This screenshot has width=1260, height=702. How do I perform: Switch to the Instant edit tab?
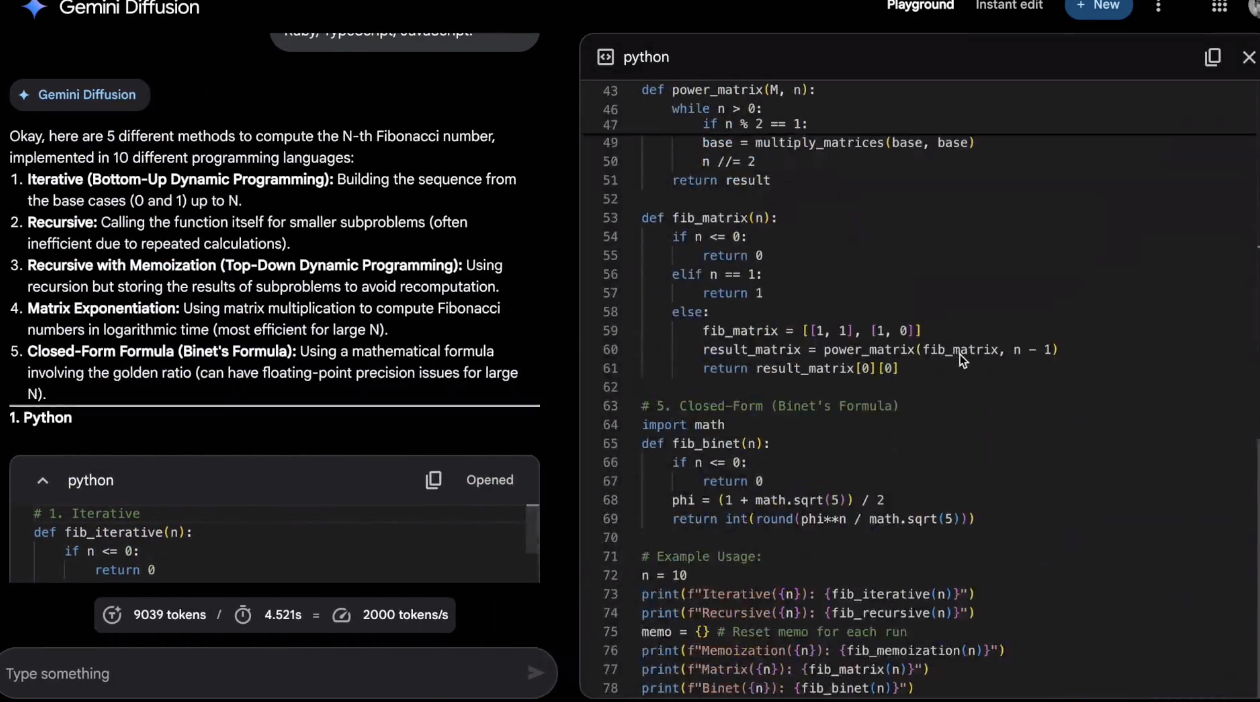pos(1008,6)
